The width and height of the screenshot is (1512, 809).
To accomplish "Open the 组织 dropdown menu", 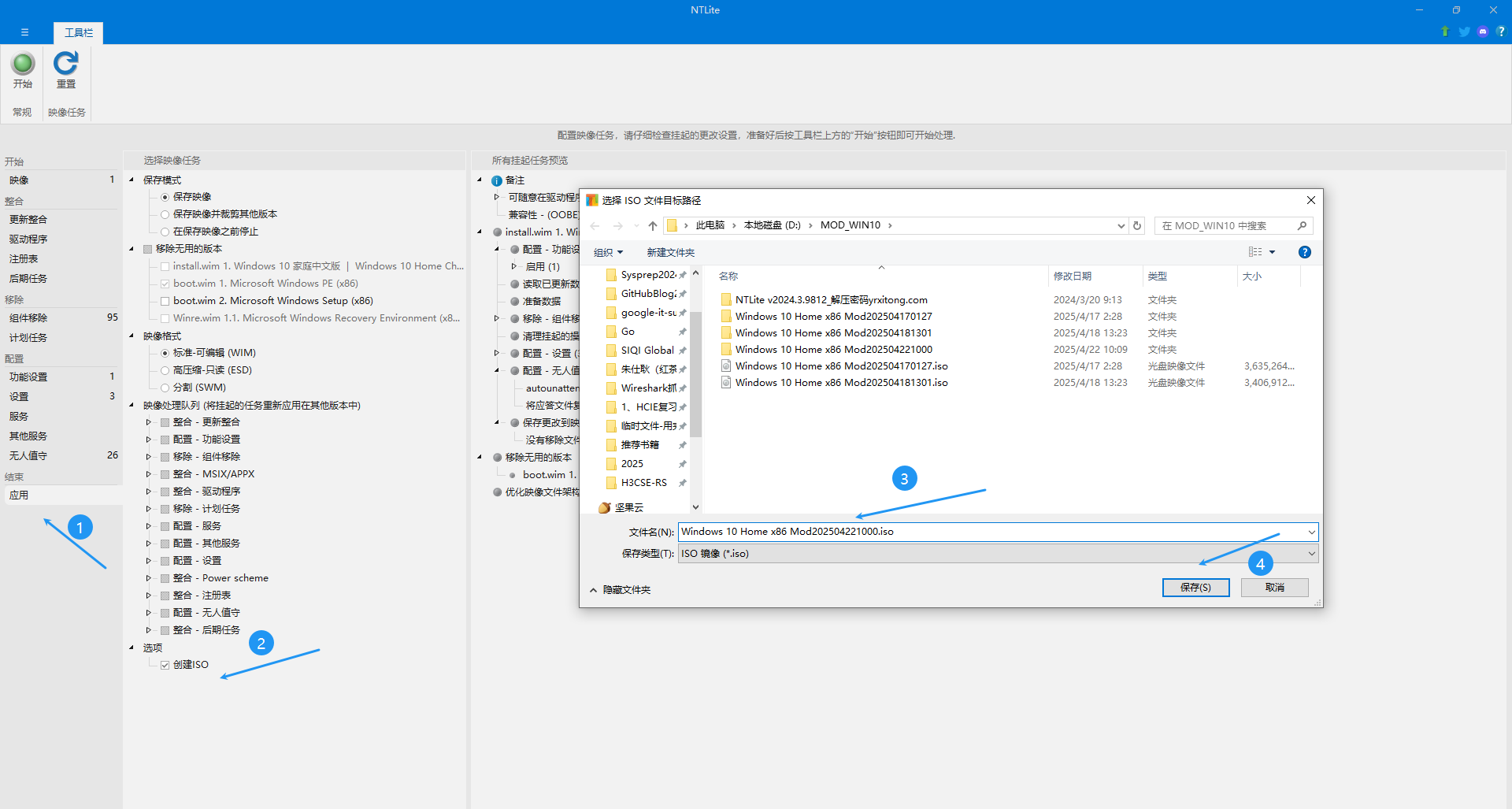I will pos(608,253).
